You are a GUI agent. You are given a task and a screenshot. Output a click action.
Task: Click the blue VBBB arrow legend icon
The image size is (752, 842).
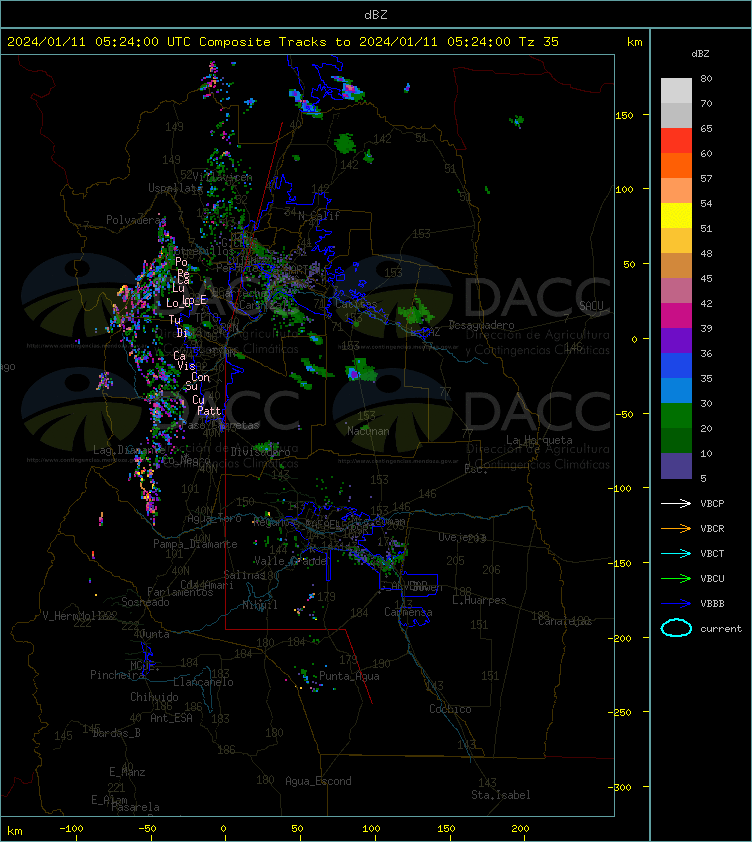[x=676, y=604]
